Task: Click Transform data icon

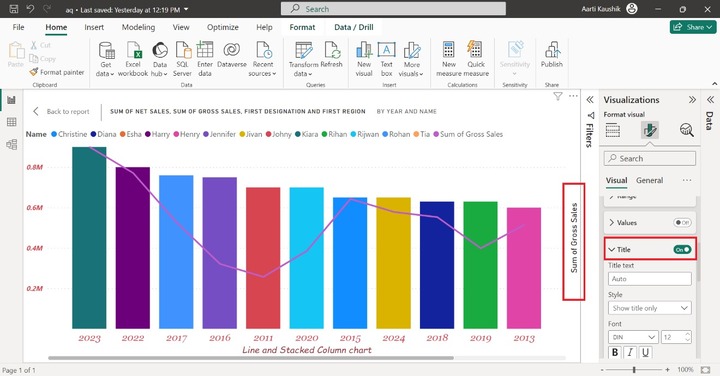Action: pos(304,59)
